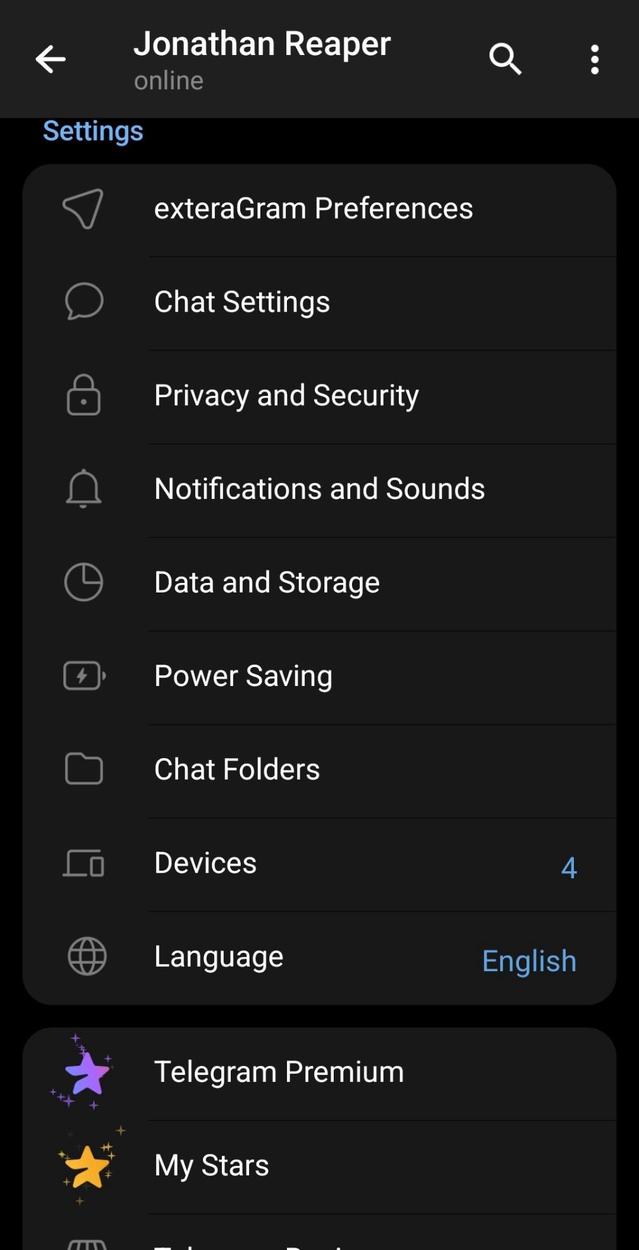Select the battery icon for Power Saving
639x1250 pixels.
pyautogui.click(x=84, y=675)
